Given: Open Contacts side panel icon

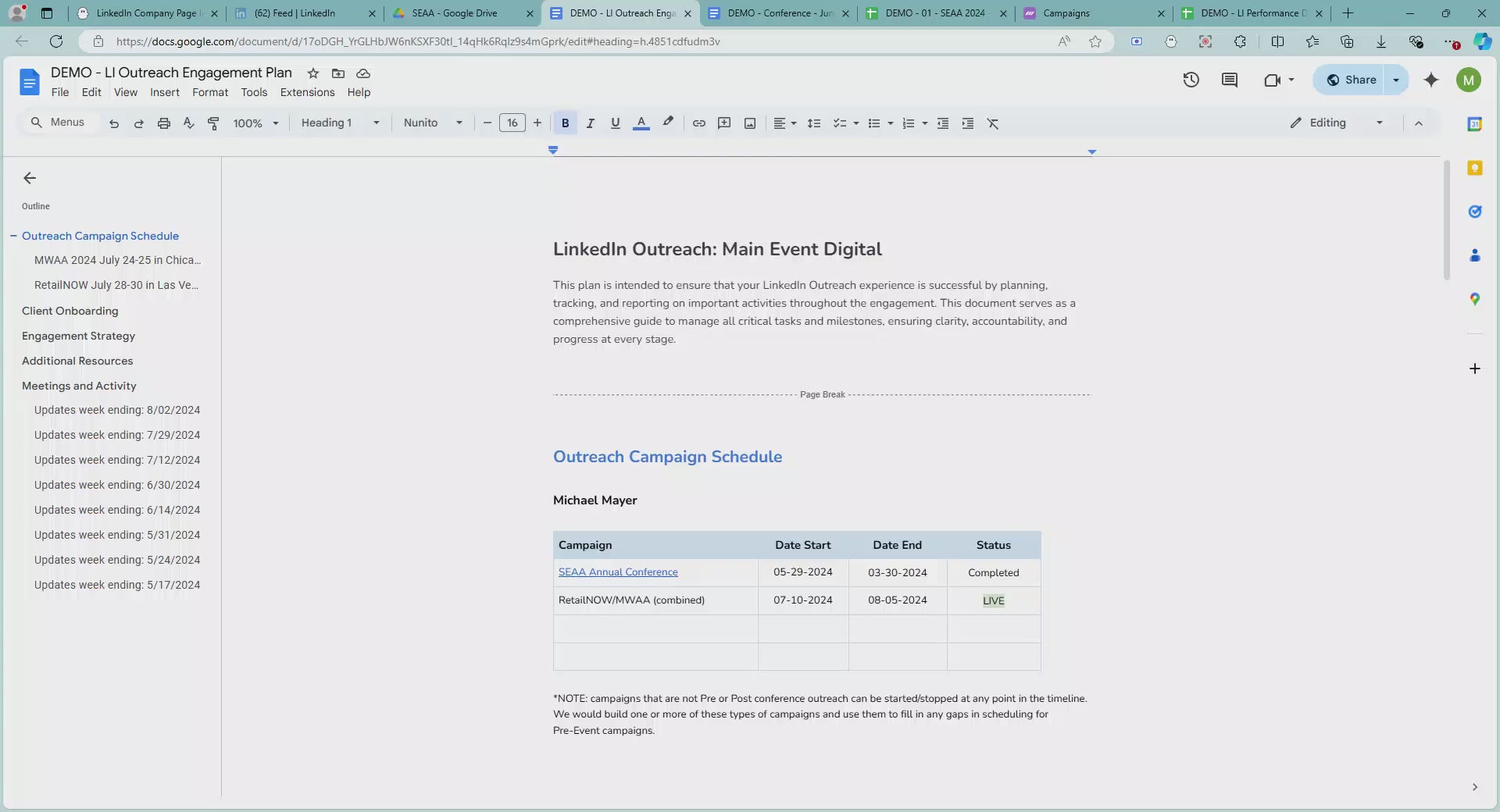Looking at the screenshot, I should tap(1475, 255).
